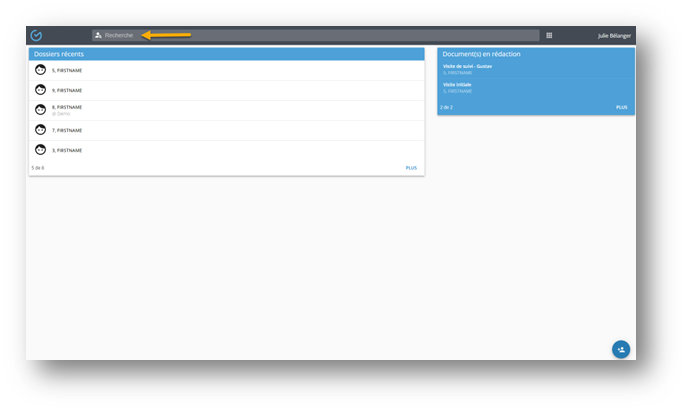Screen dimensions: 688x412
Task: Open the 7, FIRSTNAME patient record
Action: pyautogui.click(x=69, y=130)
